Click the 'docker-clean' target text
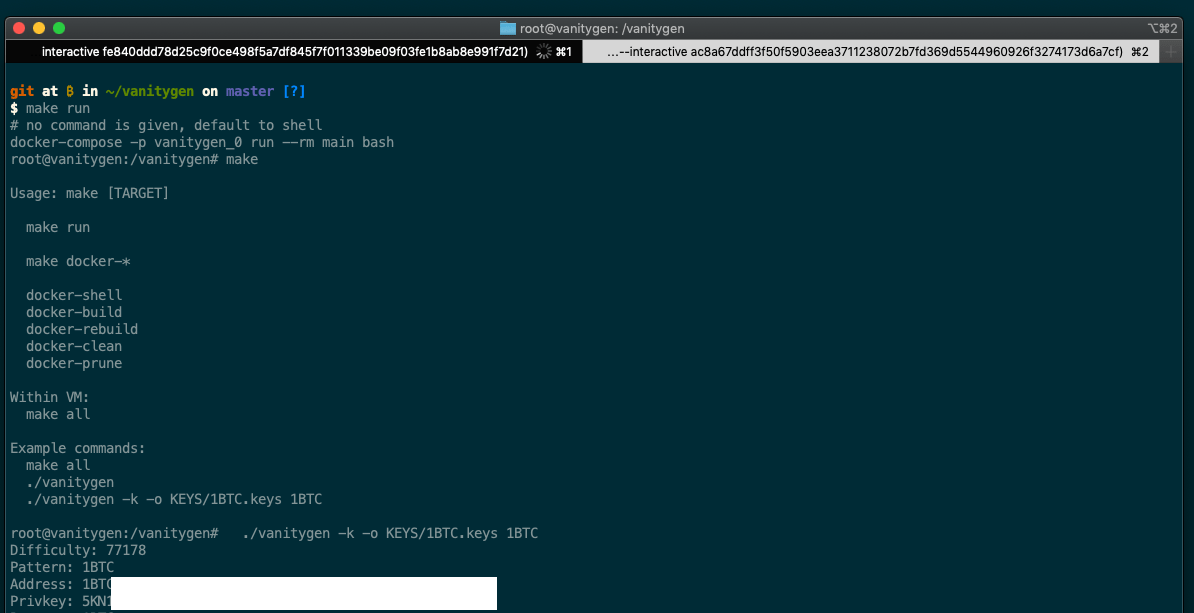Image resolution: width=1194 pixels, height=613 pixels. [x=74, y=346]
